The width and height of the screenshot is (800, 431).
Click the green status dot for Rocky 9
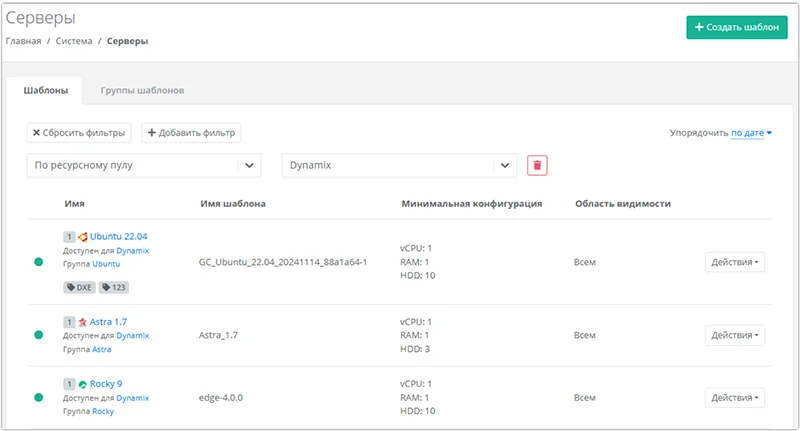click(39, 397)
